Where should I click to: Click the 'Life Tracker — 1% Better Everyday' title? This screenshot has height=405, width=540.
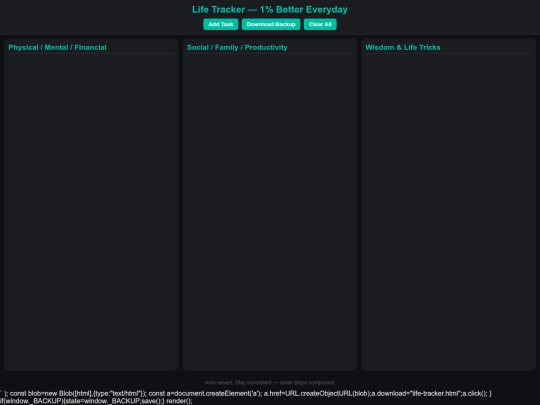270,10
